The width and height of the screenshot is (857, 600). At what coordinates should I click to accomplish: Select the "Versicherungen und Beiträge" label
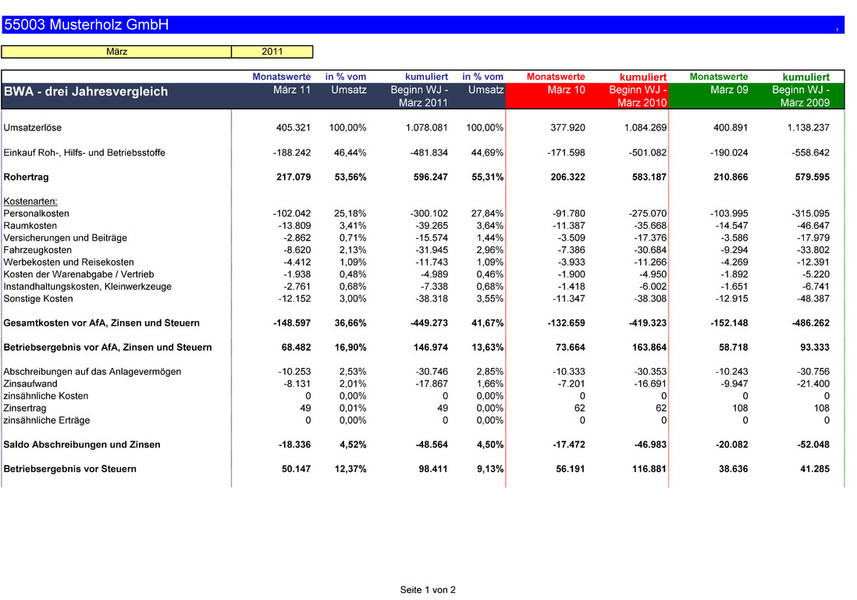pos(65,238)
